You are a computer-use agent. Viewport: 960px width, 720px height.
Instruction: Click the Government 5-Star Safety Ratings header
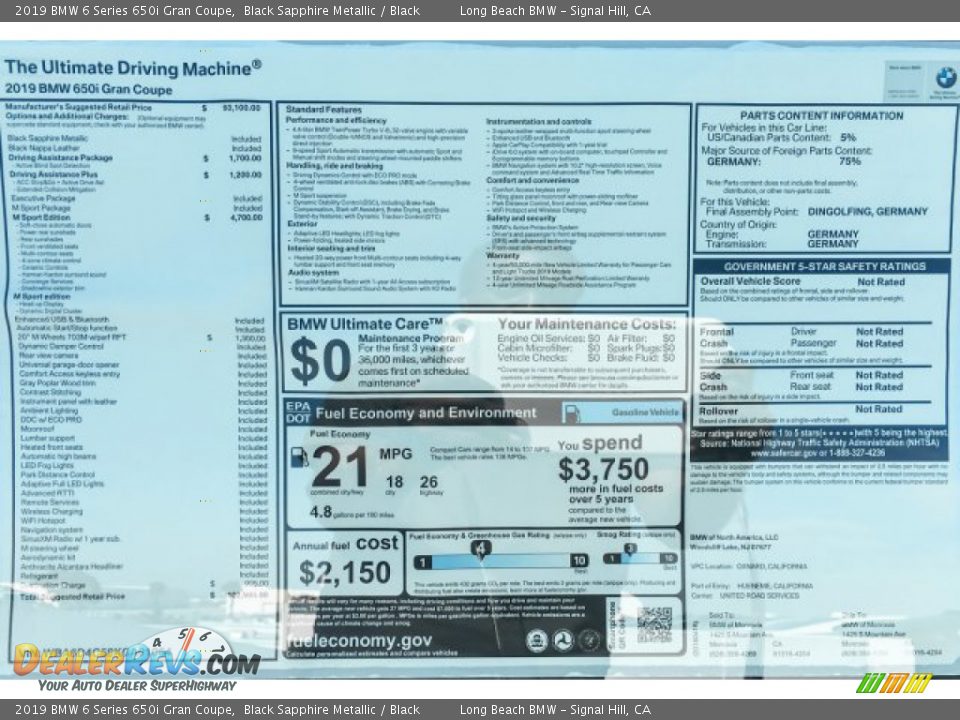(x=824, y=267)
